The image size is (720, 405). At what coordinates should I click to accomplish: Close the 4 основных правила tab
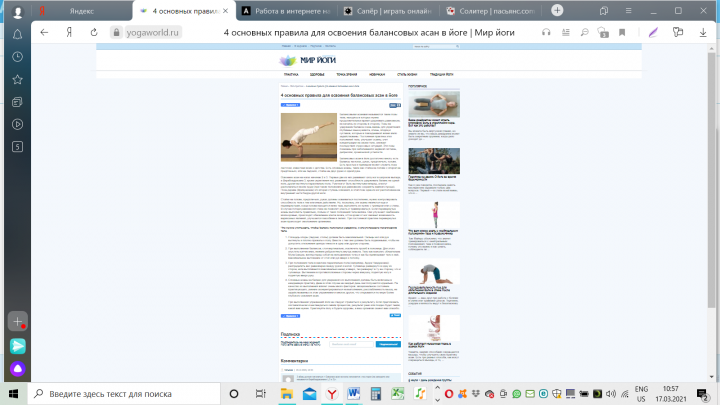coord(225,11)
